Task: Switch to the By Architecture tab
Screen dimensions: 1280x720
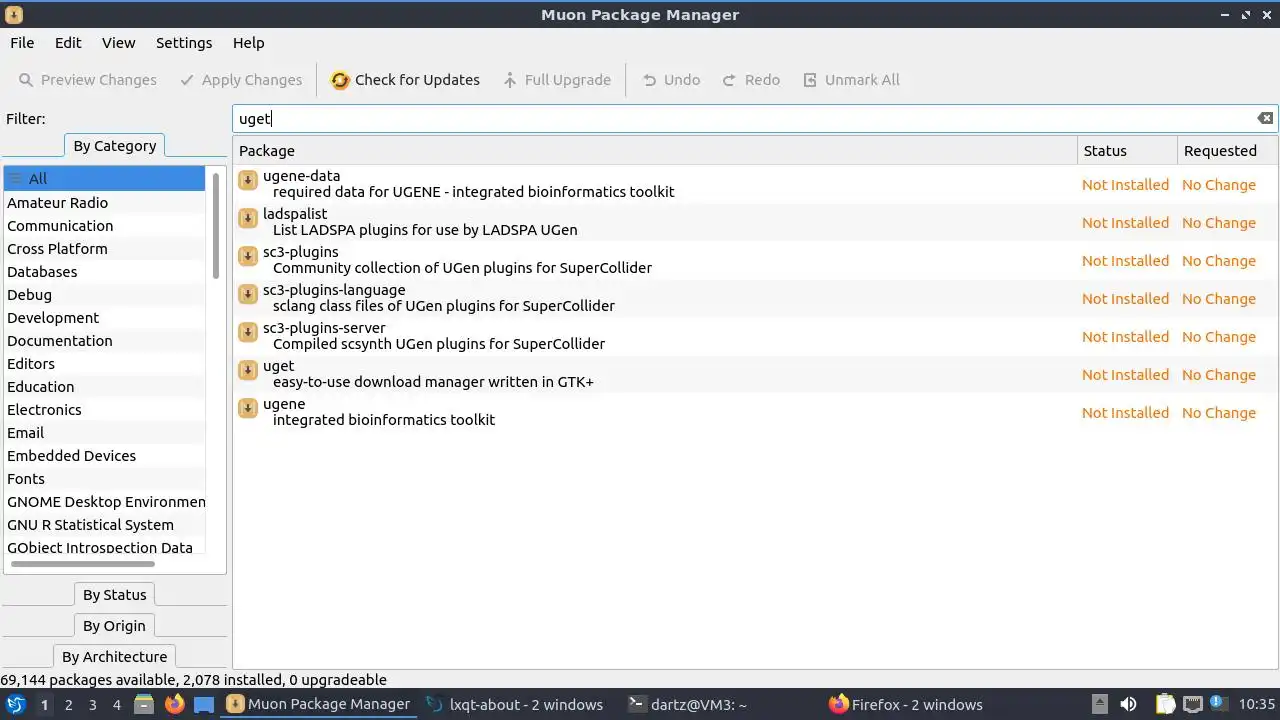Action: [x=115, y=657]
